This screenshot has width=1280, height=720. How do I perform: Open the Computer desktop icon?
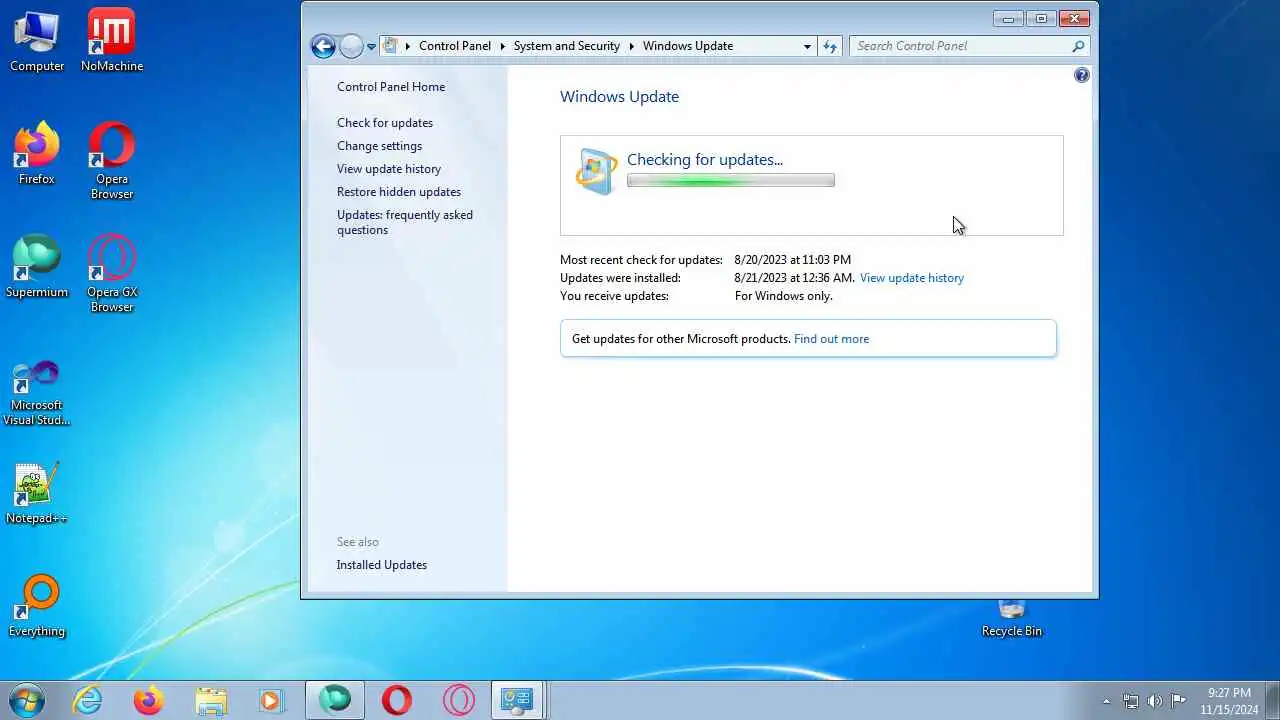37,41
